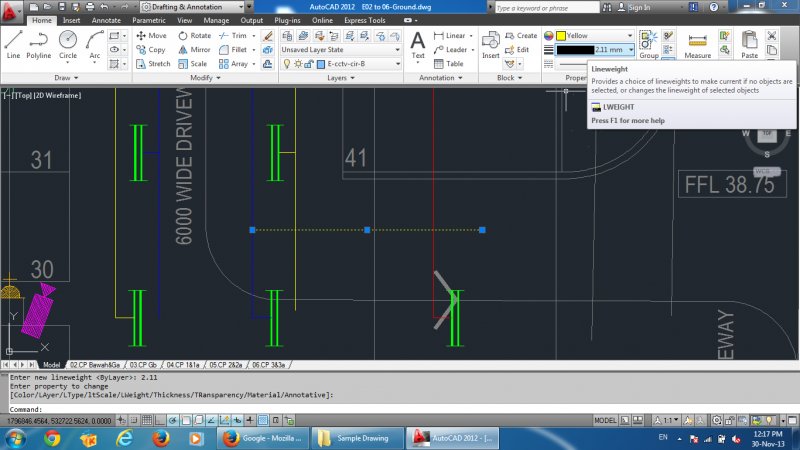
Task: Click the Mirror command
Action: 194,49
